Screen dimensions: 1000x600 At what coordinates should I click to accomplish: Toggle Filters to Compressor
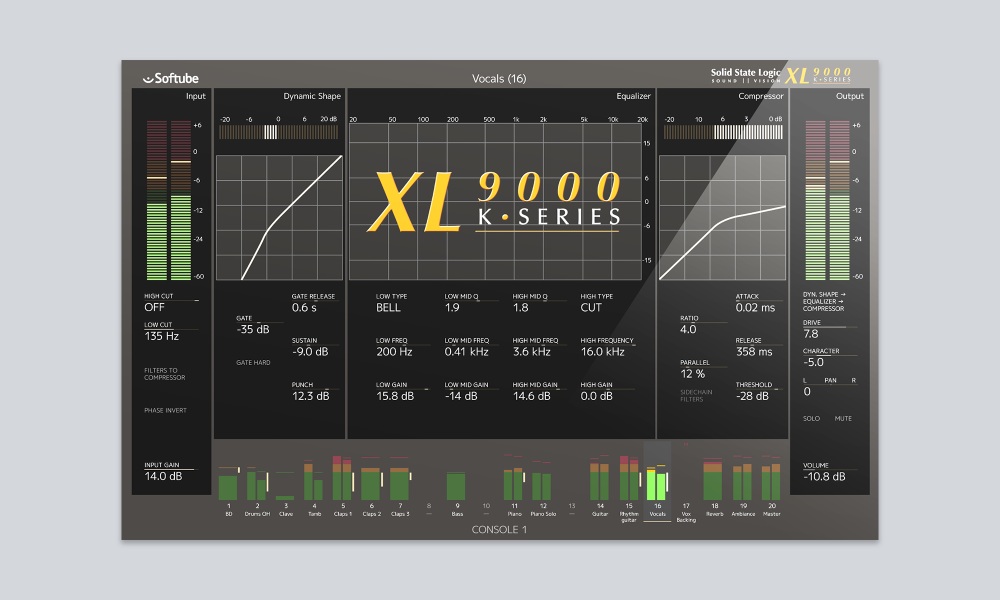(x=165, y=375)
